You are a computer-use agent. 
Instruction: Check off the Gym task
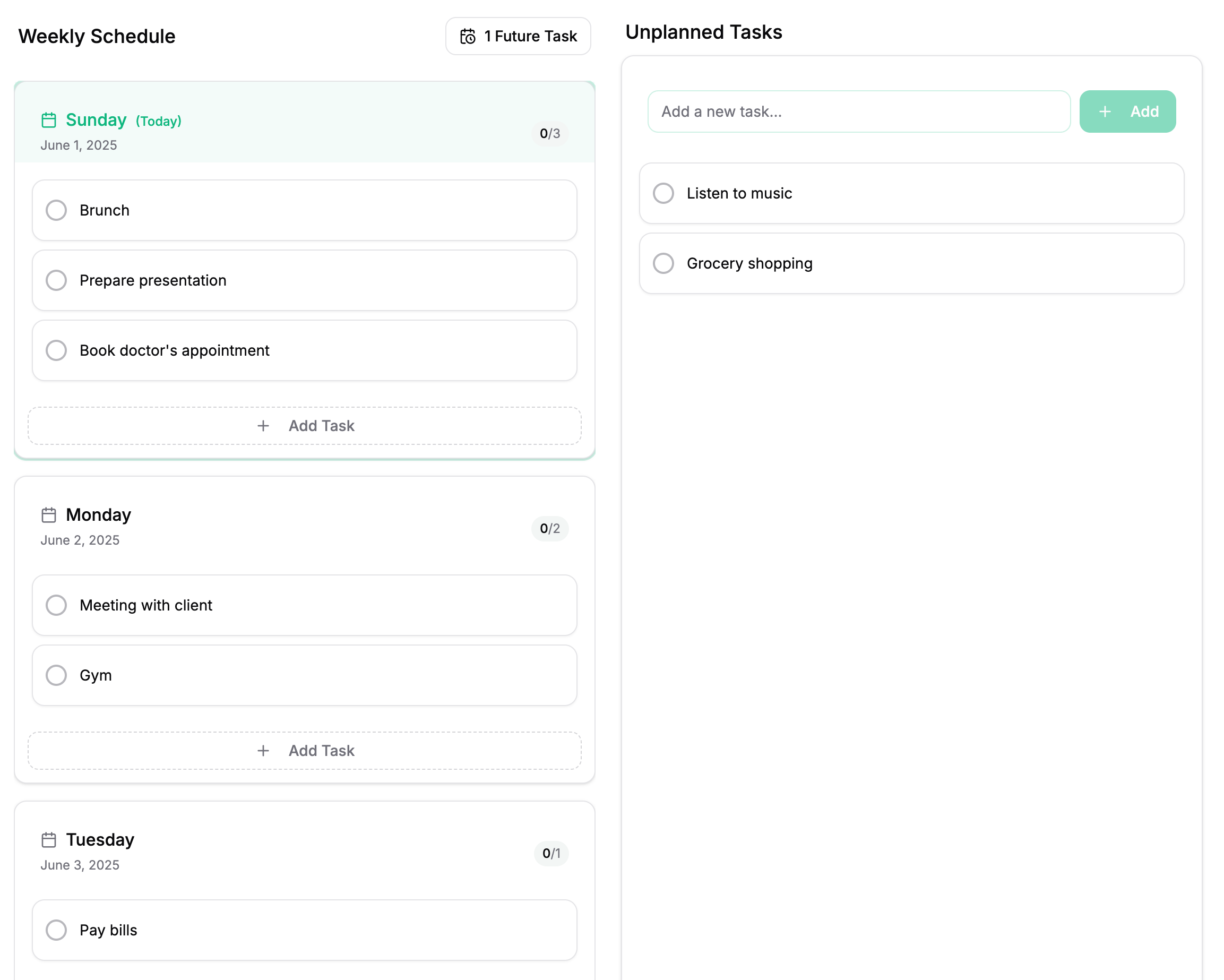56,675
